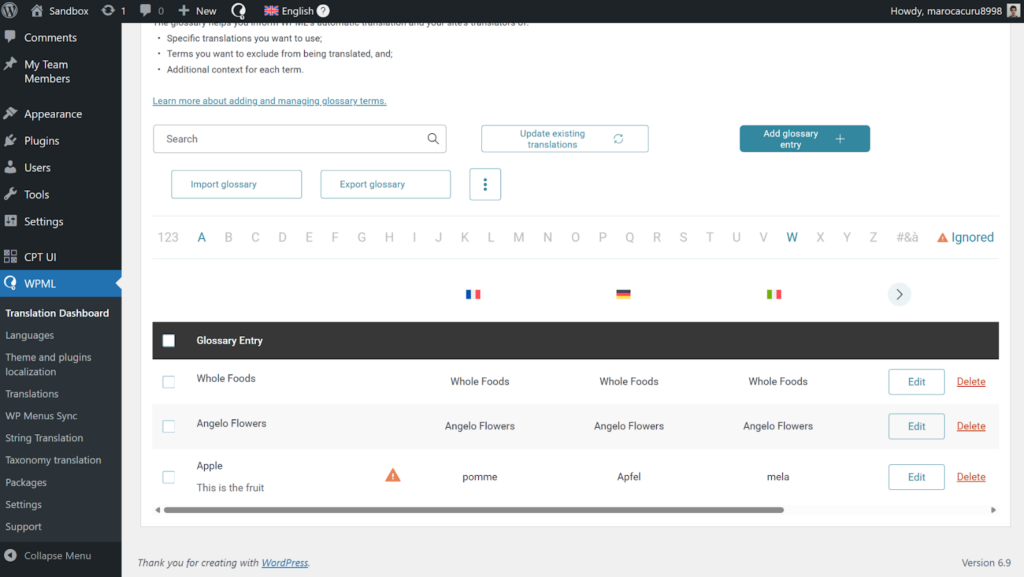Image resolution: width=1024 pixels, height=577 pixels.
Task: Open WPML in the sidebar menu
Action: pos(61,283)
